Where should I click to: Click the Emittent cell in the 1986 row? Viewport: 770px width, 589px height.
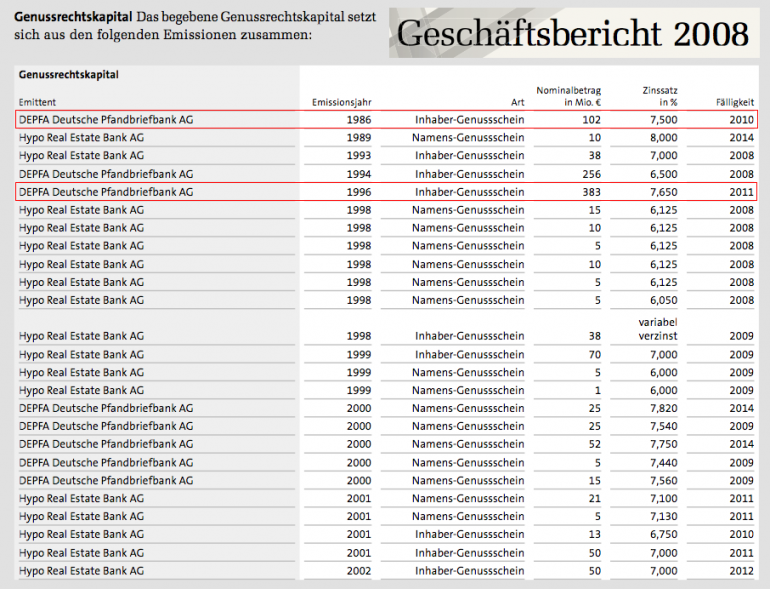[x=106, y=120]
